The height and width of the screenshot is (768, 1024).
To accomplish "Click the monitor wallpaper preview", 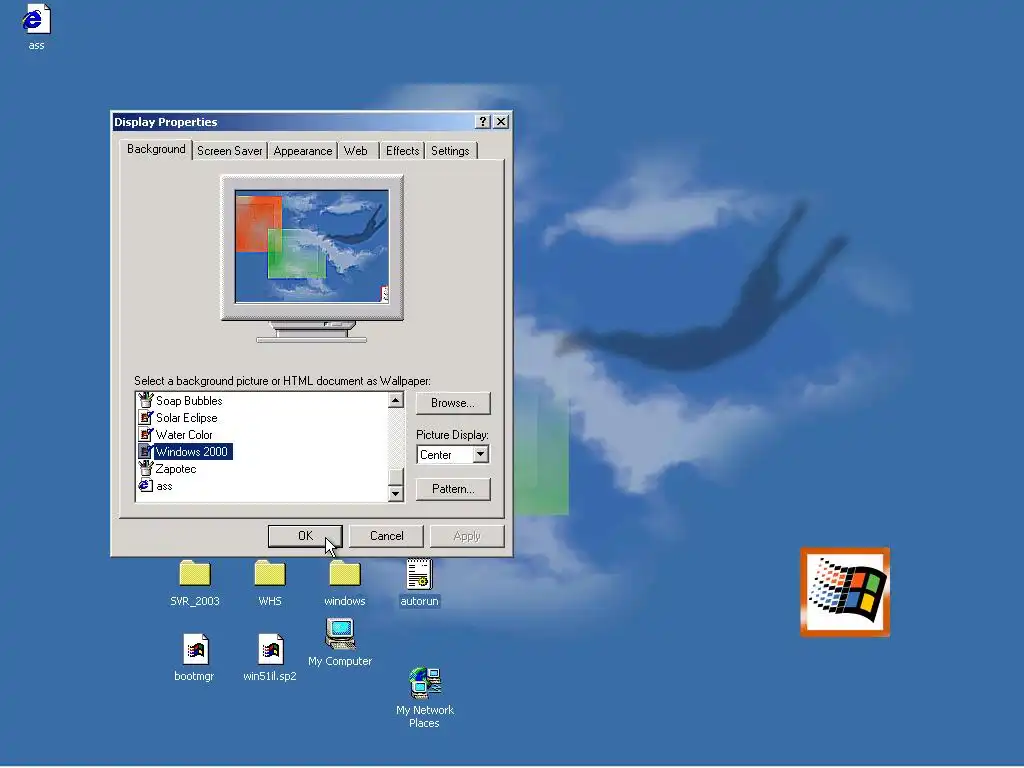I will pyautogui.click(x=312, y=247).
